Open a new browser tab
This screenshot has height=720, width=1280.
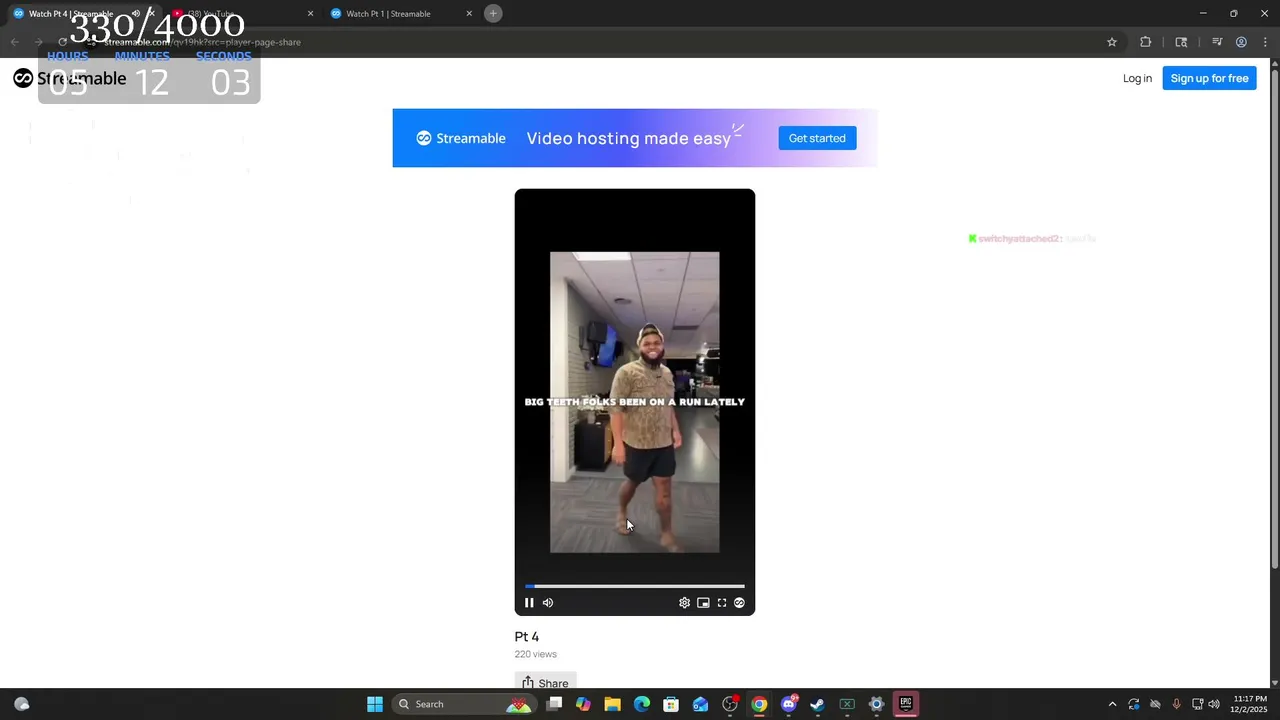493,13
